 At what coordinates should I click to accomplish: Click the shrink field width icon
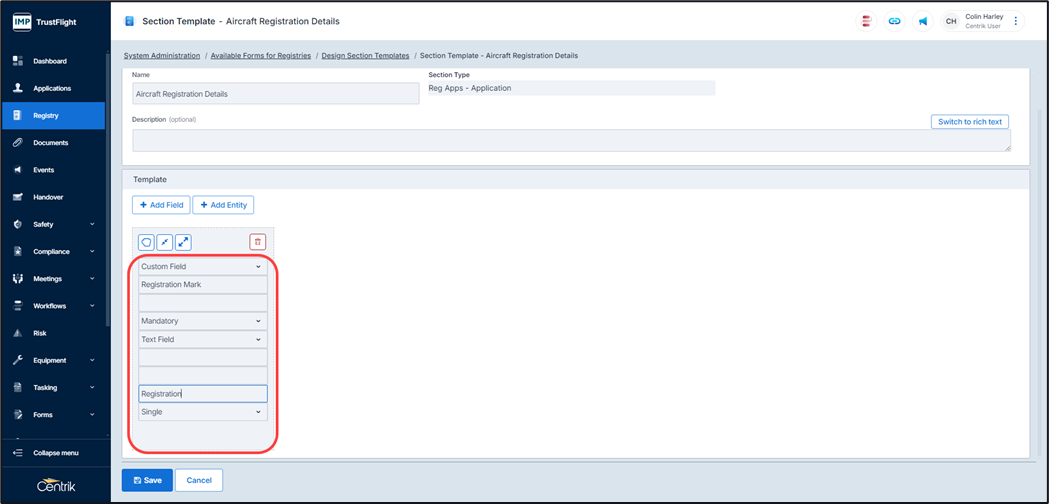[x=165, y=242]
